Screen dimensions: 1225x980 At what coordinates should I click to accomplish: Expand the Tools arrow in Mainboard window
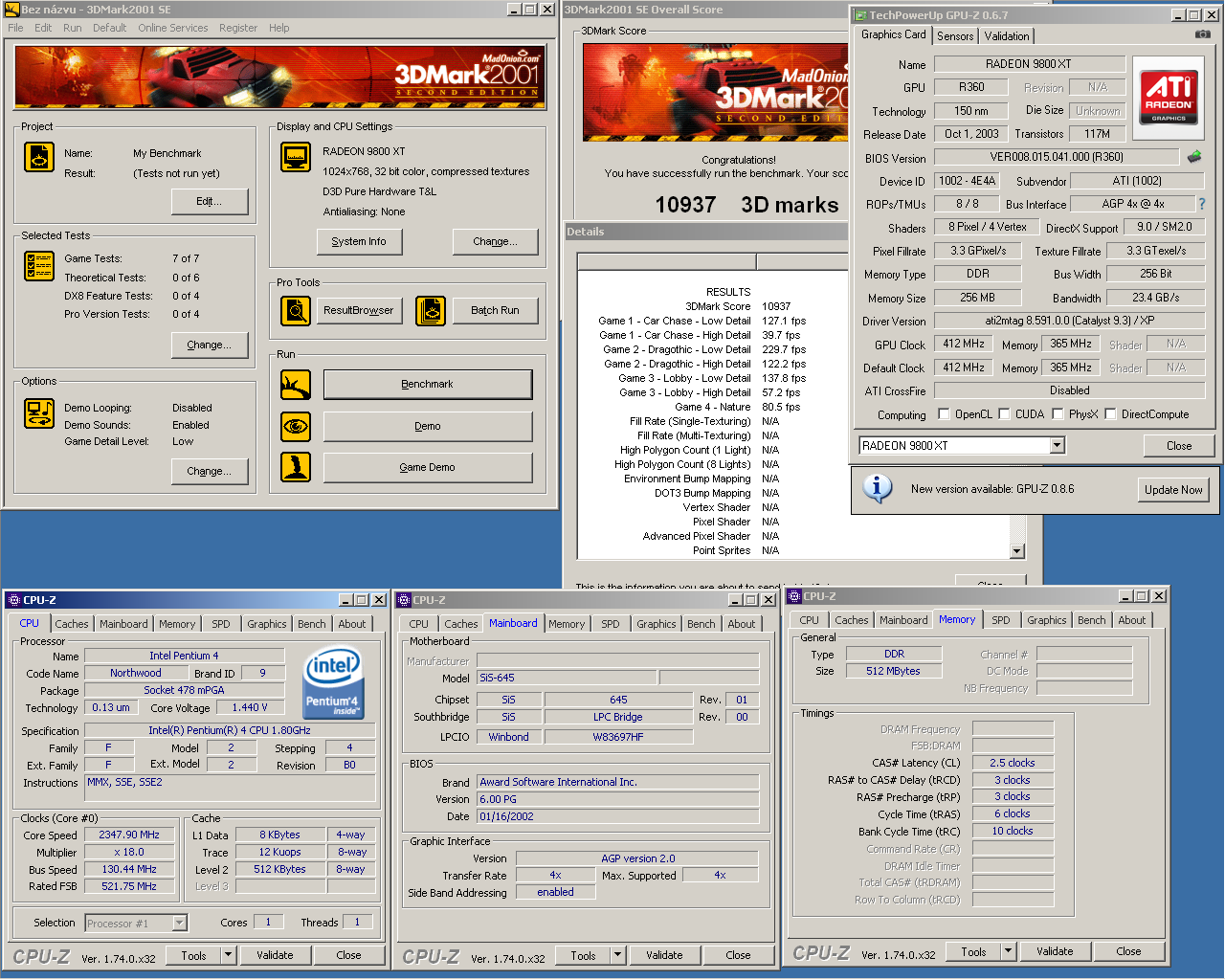tap(617, 955)
